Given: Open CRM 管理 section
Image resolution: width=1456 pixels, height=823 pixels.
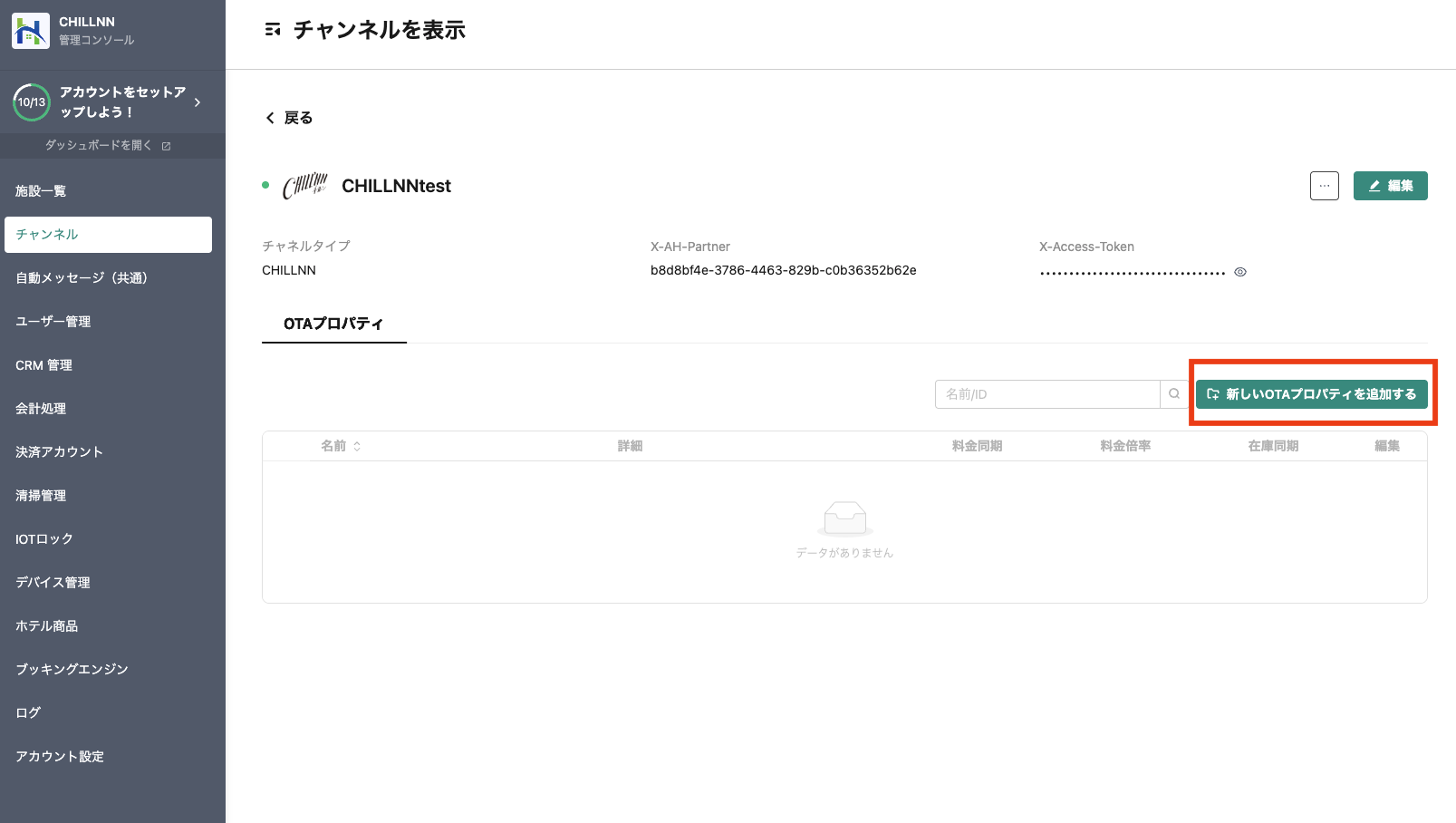Looking at the screenshot, I should pyautogui.click(x=108, y=365).
